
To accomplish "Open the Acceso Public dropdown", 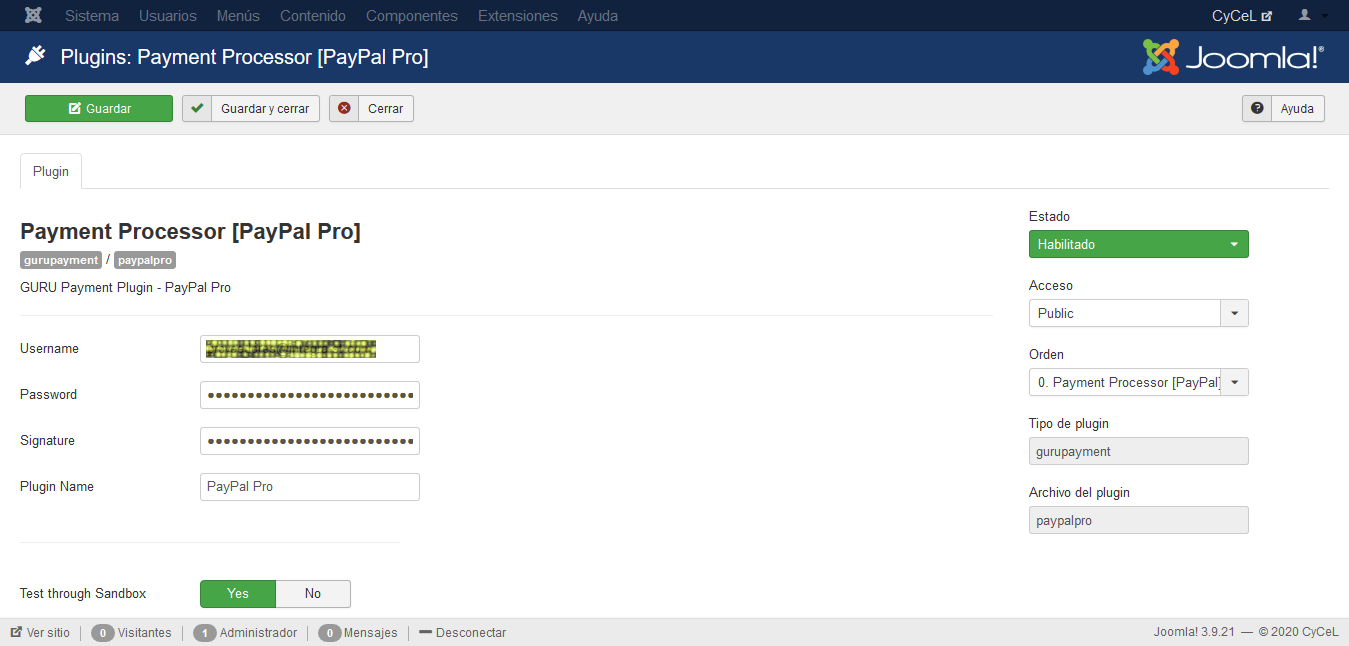I will tap(1139, 313).
